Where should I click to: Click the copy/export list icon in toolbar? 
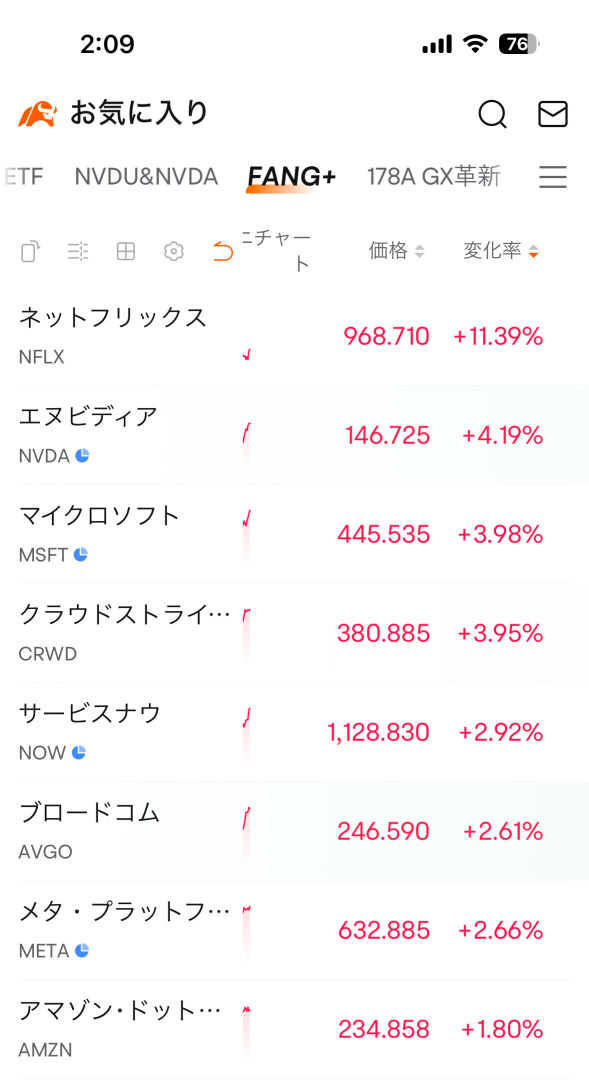tap(30, 252)
